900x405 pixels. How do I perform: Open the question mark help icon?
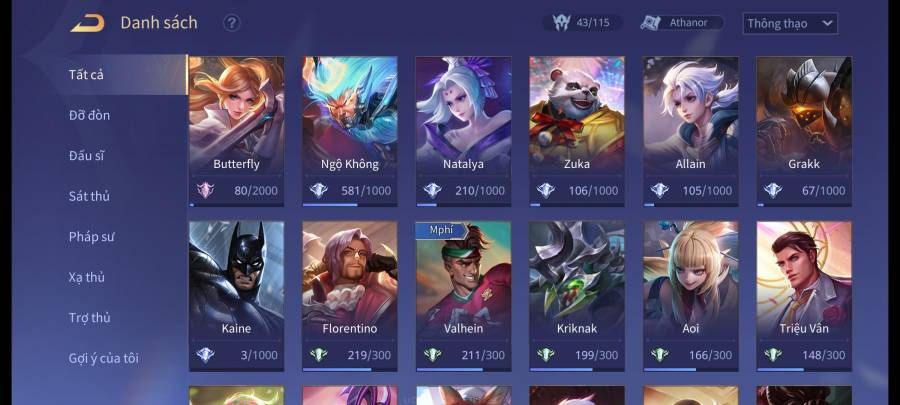coord(231,24)
